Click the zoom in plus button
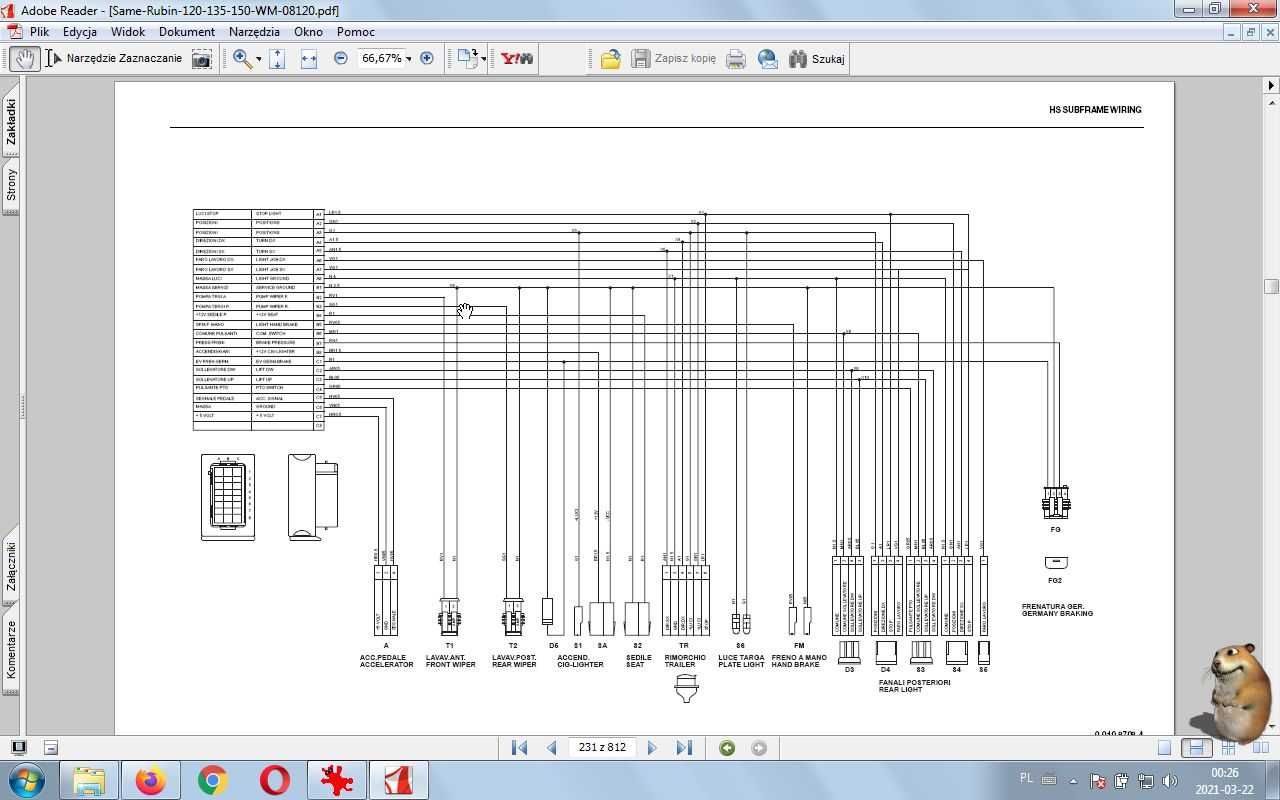 (427, 59)
